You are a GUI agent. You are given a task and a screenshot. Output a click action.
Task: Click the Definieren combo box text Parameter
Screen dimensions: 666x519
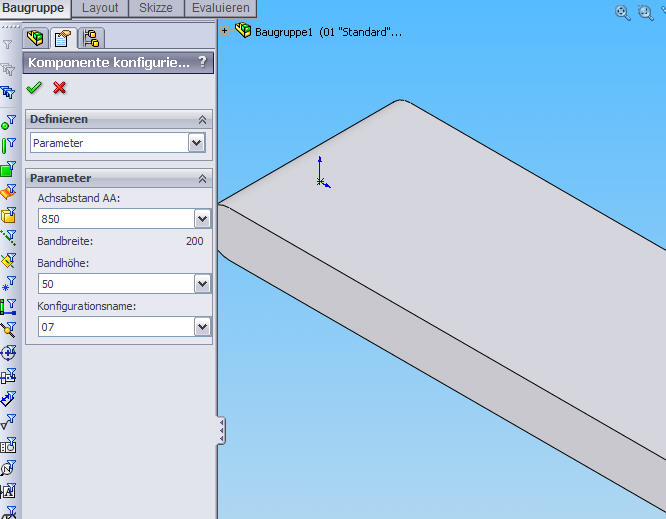58,143
